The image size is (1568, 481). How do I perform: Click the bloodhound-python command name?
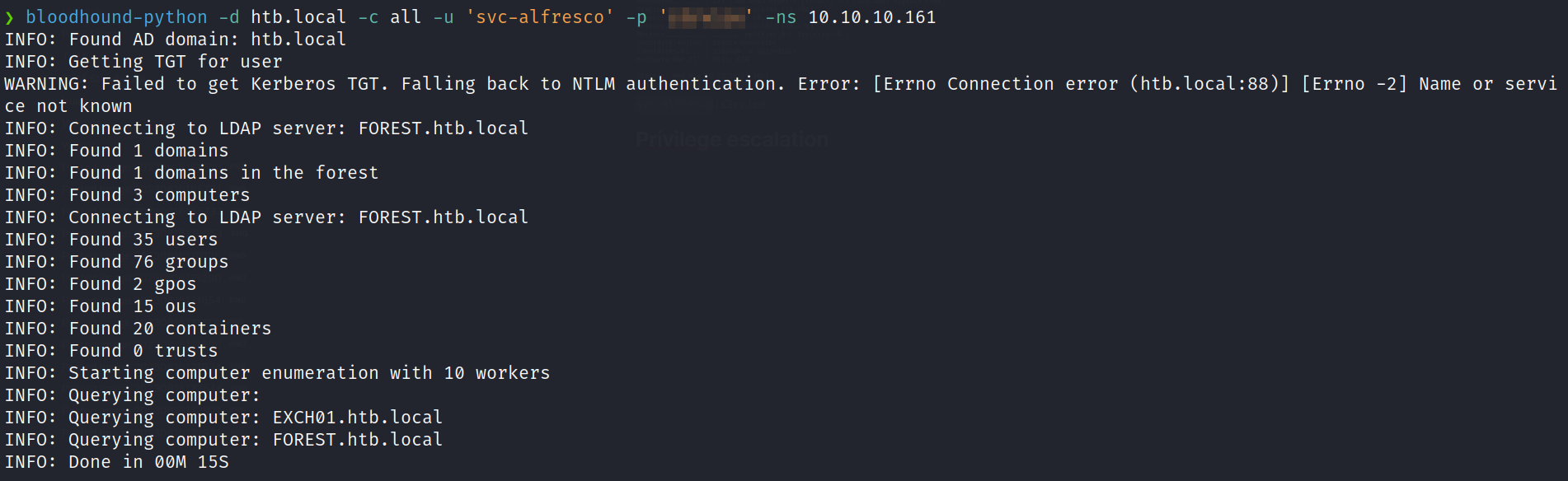click(116, 17)
